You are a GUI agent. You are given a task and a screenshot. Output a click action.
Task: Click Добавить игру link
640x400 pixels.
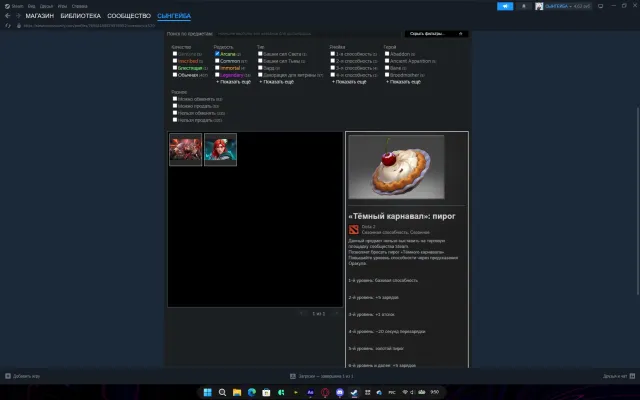coord(27,376)
